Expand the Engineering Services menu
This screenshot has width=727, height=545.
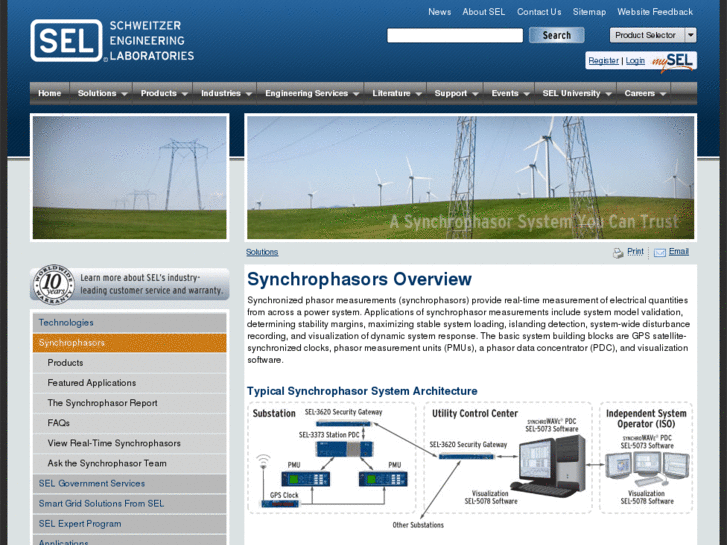click(311, 93)
